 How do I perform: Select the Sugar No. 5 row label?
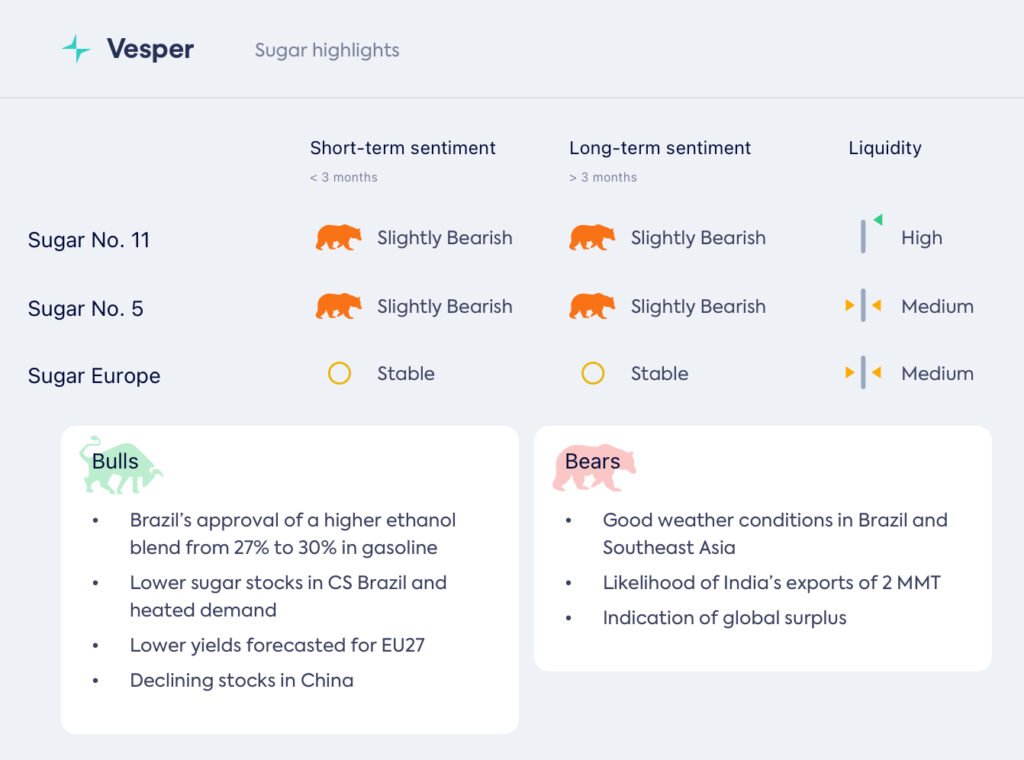tap(86, 309)
